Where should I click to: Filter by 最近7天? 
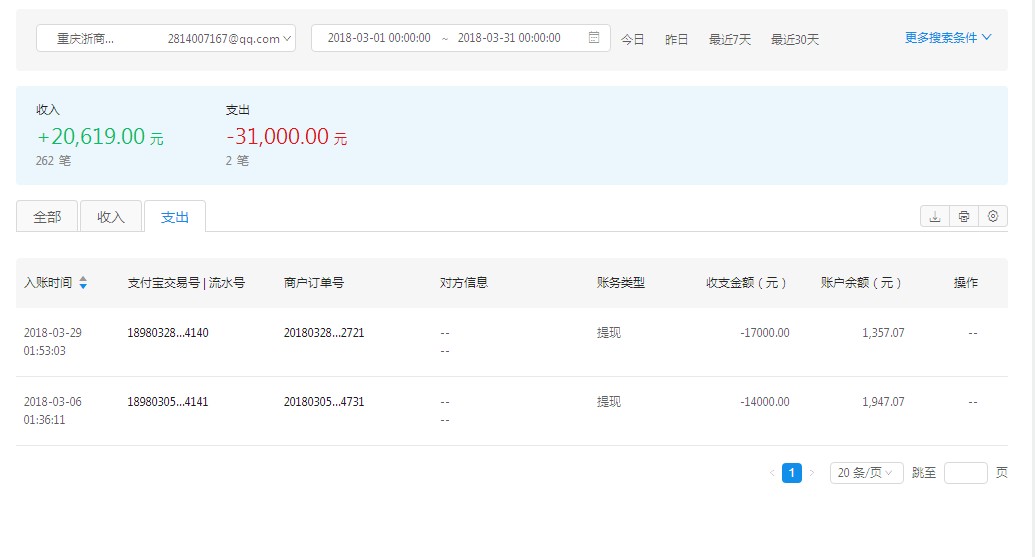730,40
